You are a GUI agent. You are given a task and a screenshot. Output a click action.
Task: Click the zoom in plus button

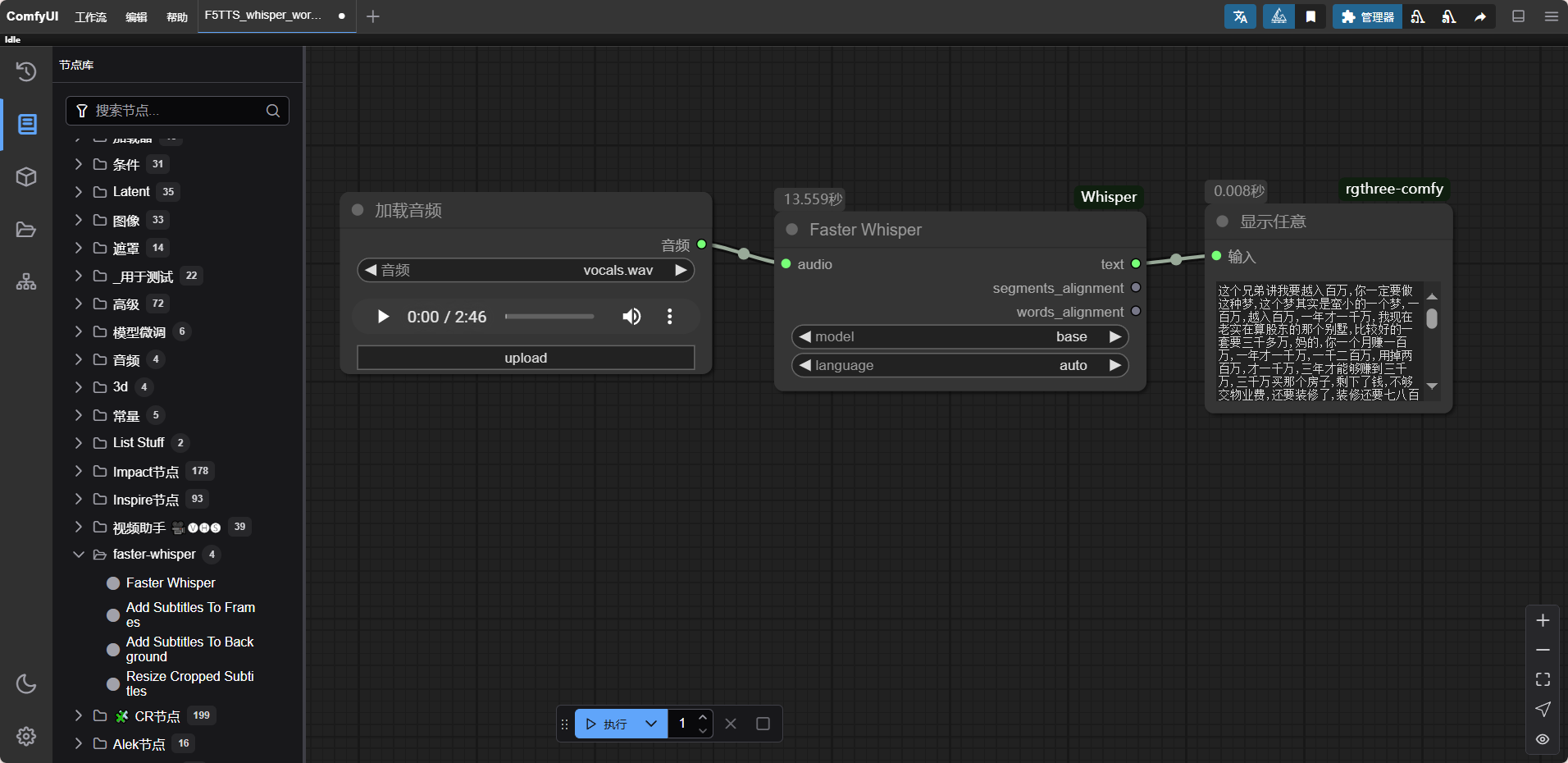[1543, 620]
